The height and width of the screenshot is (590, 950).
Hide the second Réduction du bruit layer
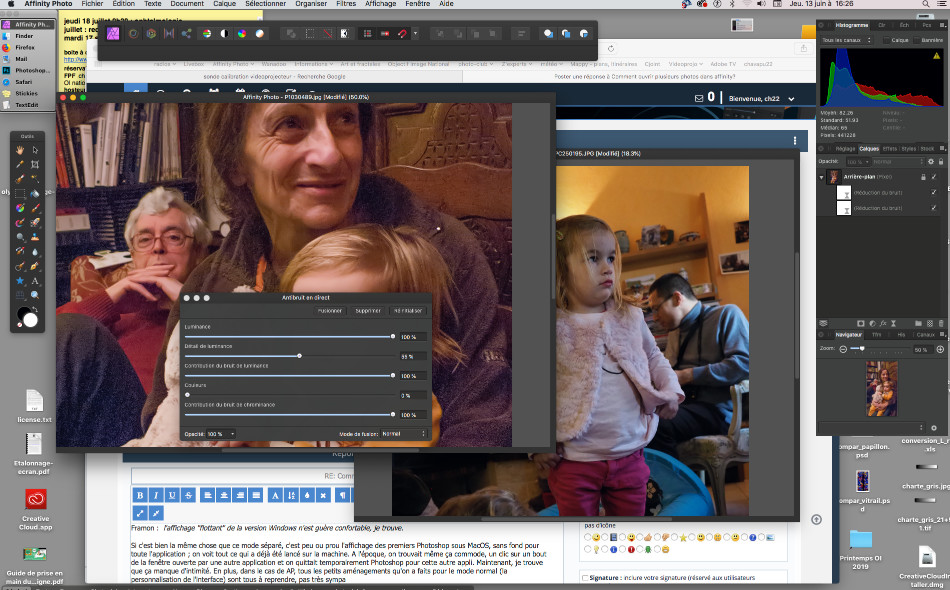[x=934, y=208]
